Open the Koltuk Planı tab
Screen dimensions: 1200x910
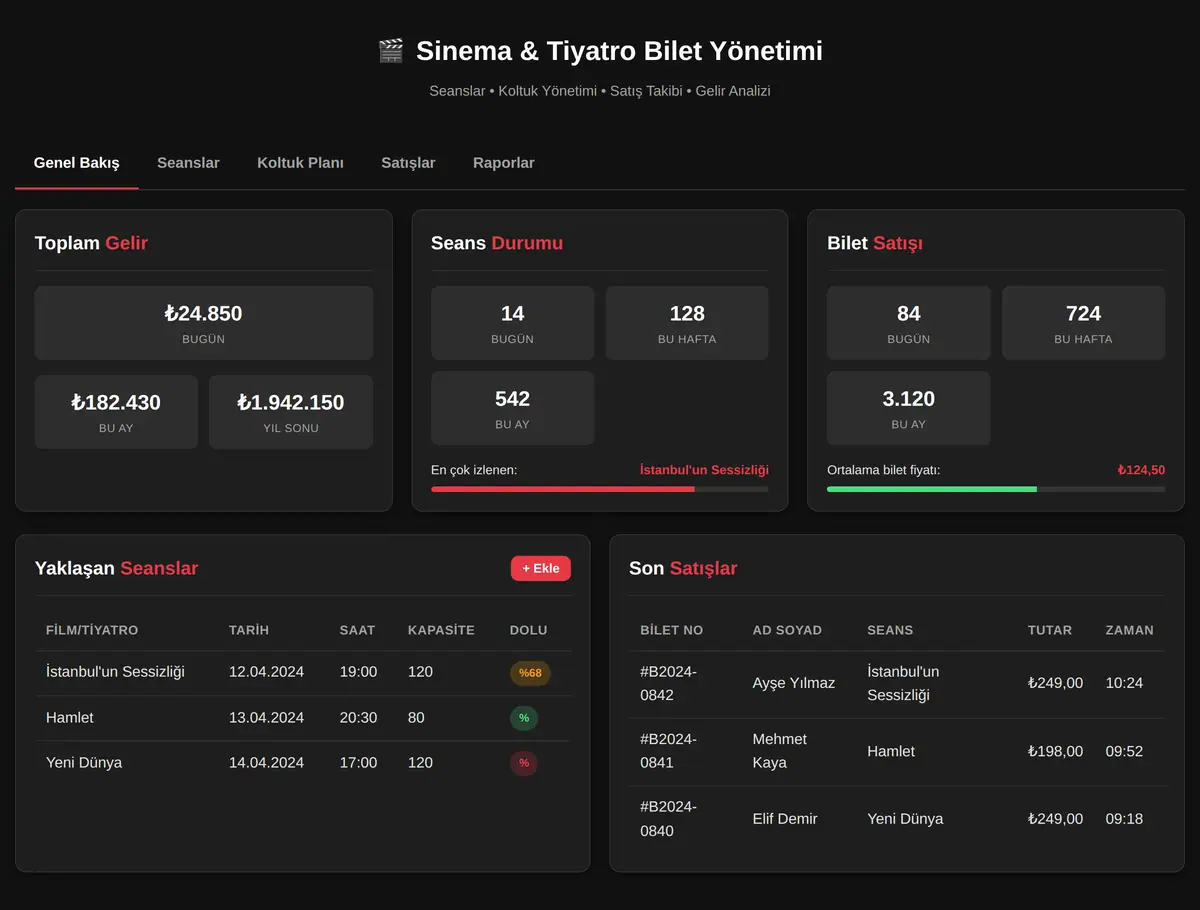pyautogui.click(x=300, y=163)
